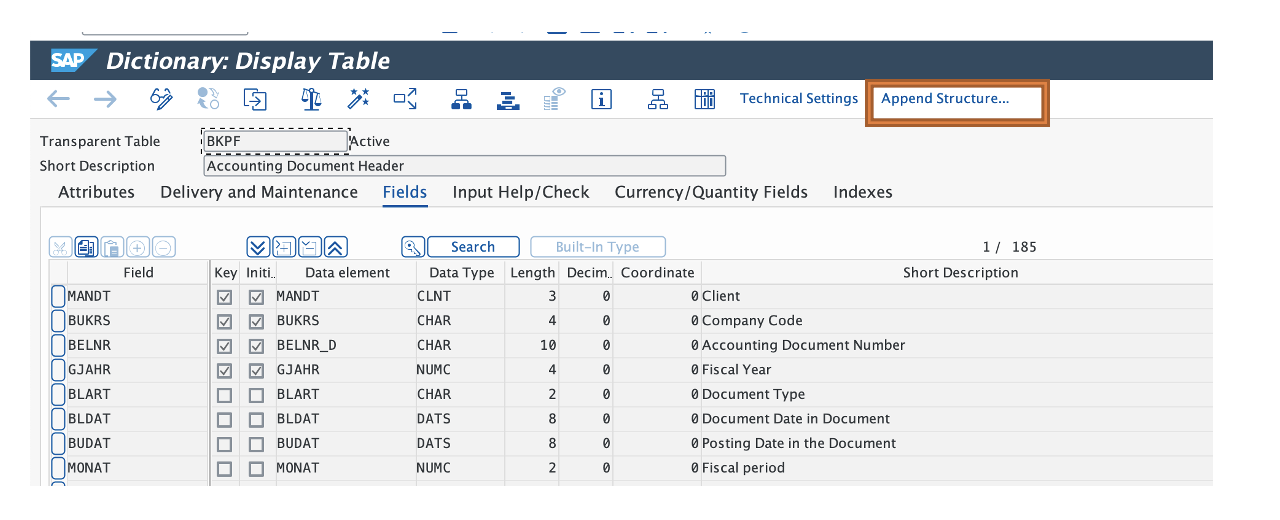Viewport: 1280px width, 520px height.
Task: Click the Activate magic wand icon
Action: point(358,99)
